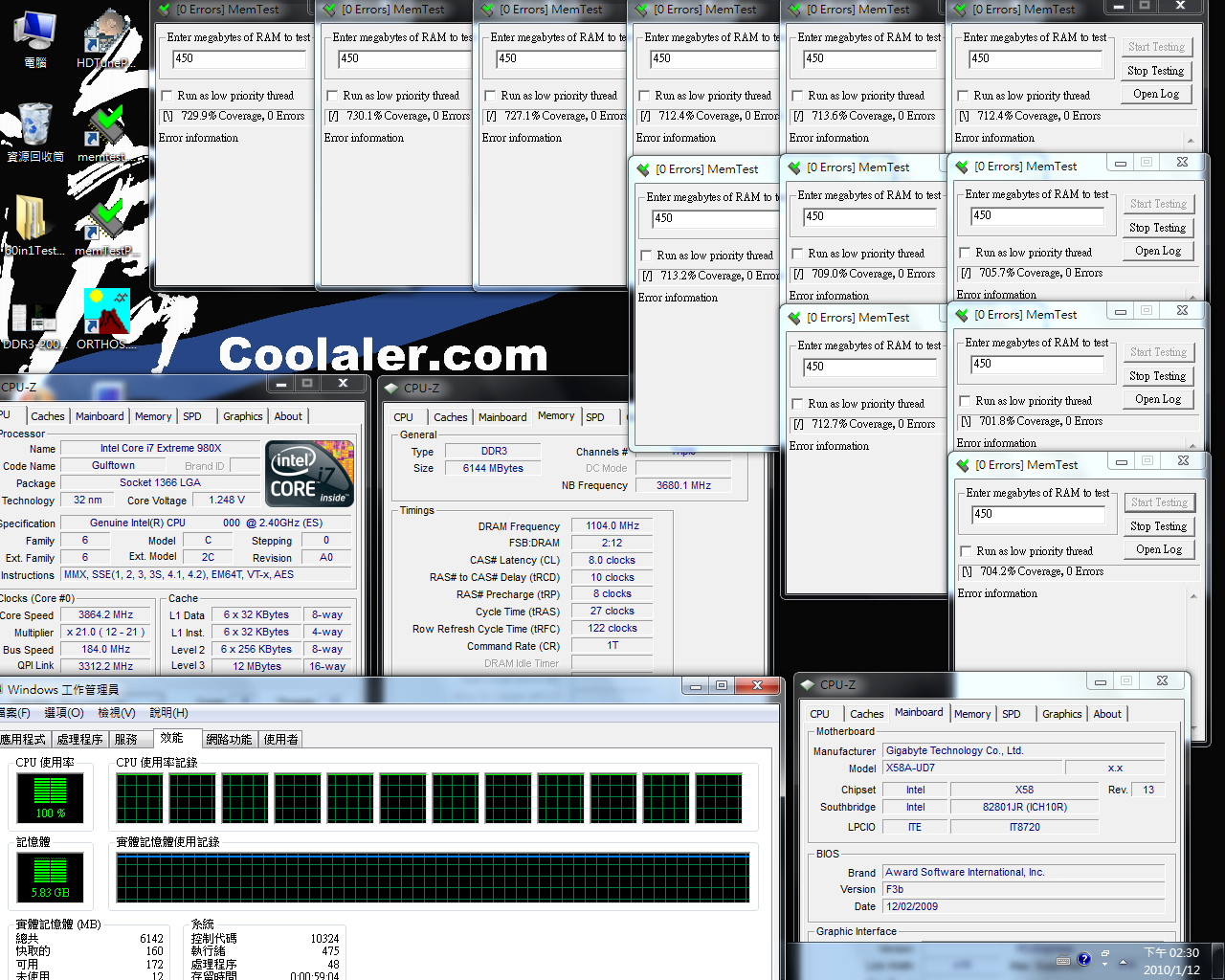1225x980 pixels.
Task: Click title icon of CPU-Z Memory window
Action: [390, 389]
